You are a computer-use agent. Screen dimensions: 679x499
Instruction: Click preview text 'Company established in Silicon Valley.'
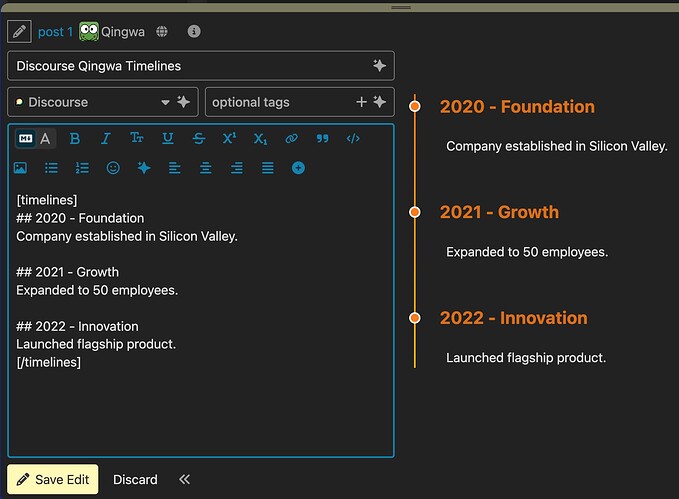click(x=557, y=146)
